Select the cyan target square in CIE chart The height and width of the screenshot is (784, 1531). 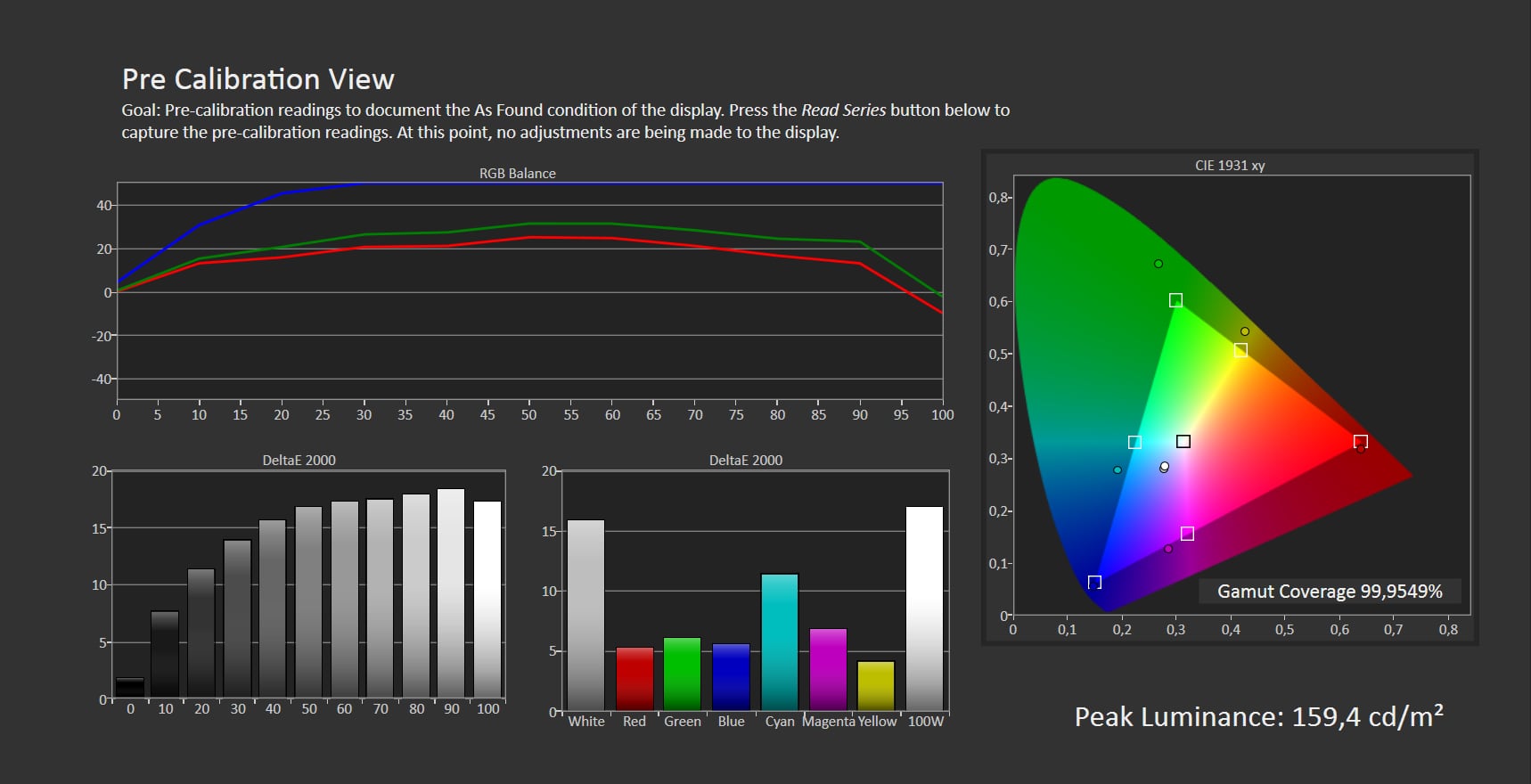pos(1134,442)
